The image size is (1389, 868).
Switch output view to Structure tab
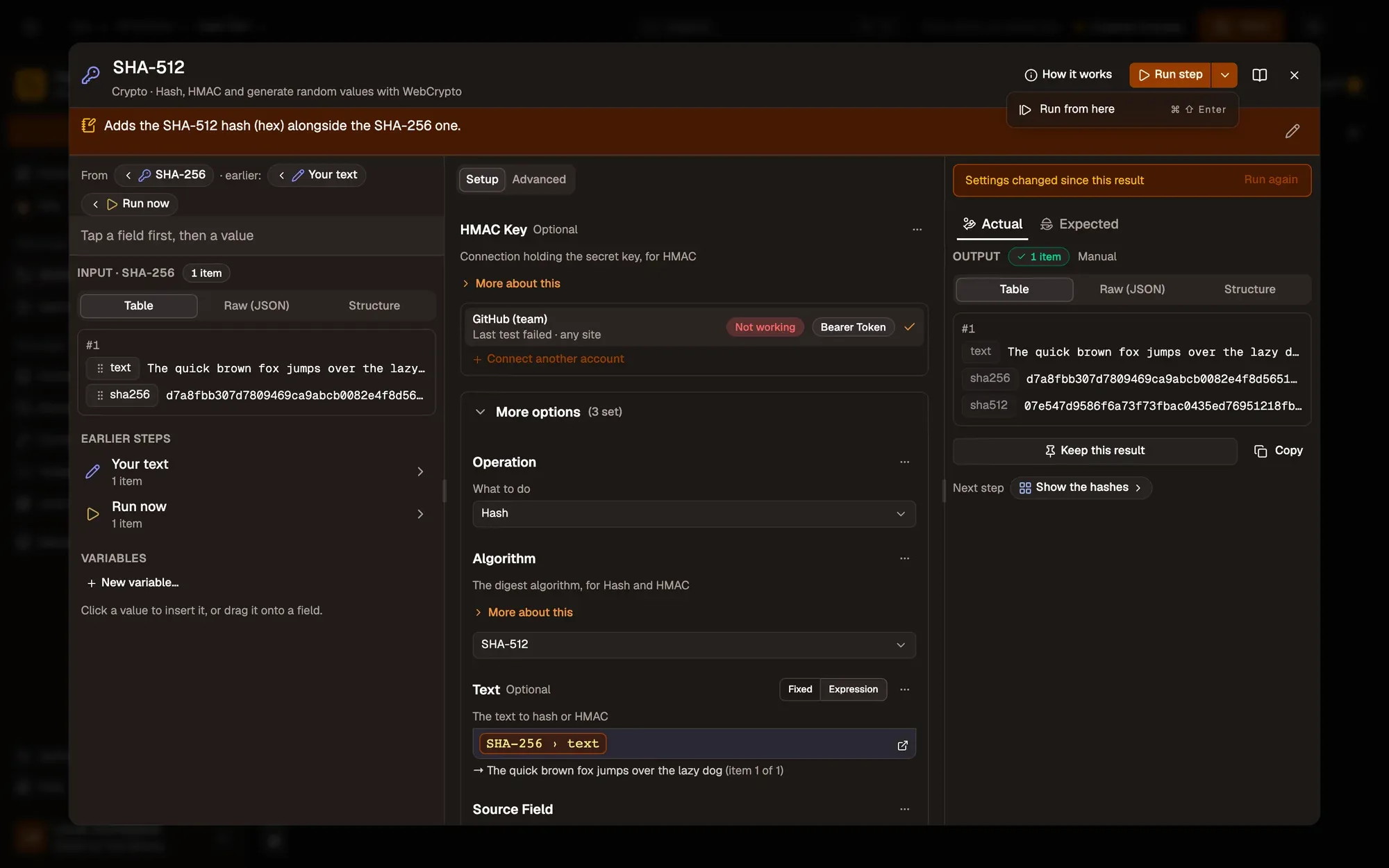click(x=1249, y=290)
